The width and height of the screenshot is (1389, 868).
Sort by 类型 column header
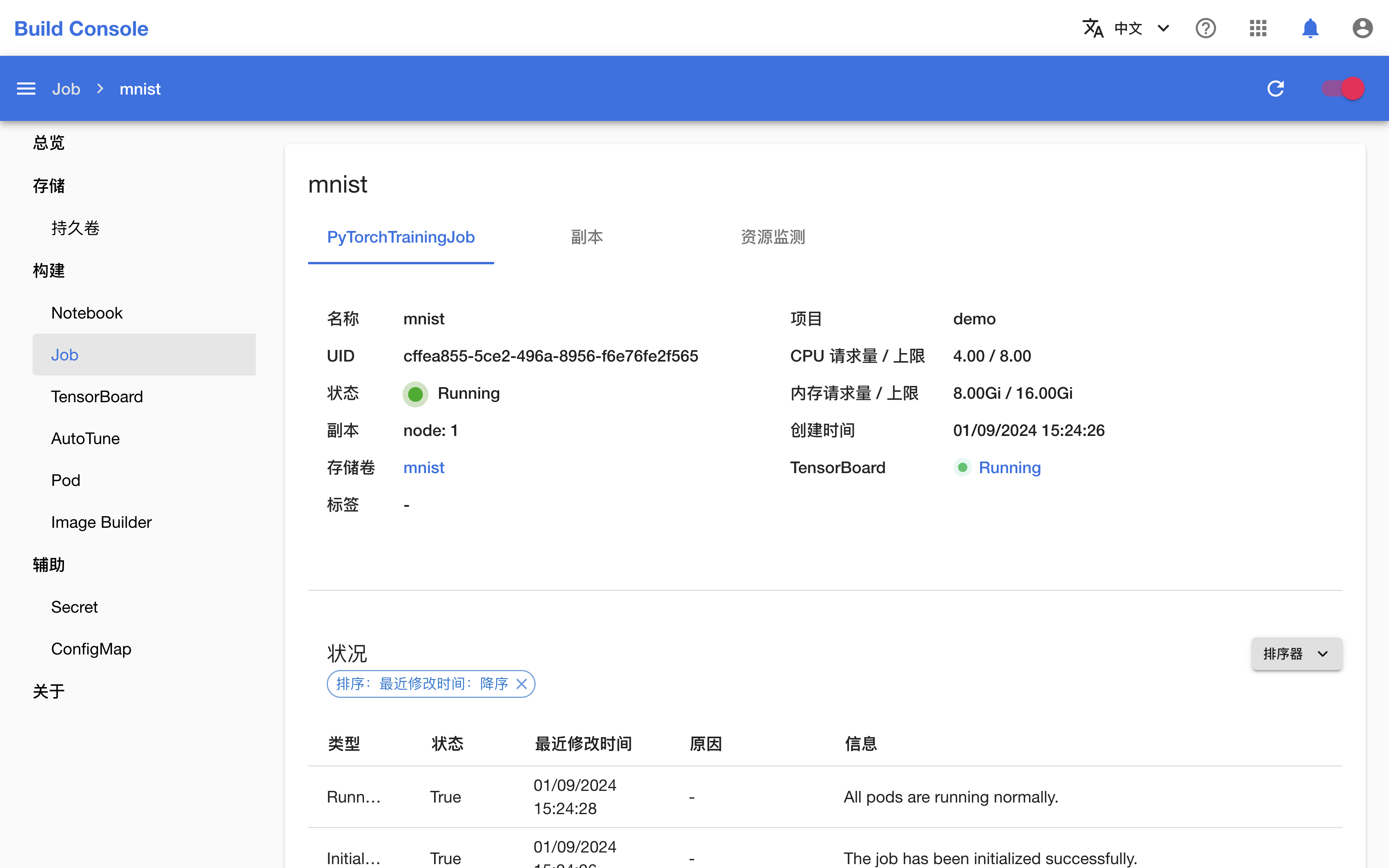click(344, 744)
